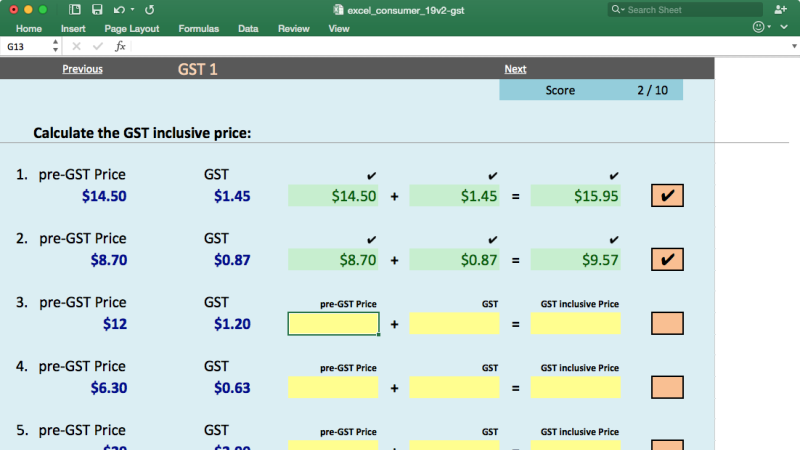Follow the Next link
Viewport: 800px width, 450px height.
point(515,69)
